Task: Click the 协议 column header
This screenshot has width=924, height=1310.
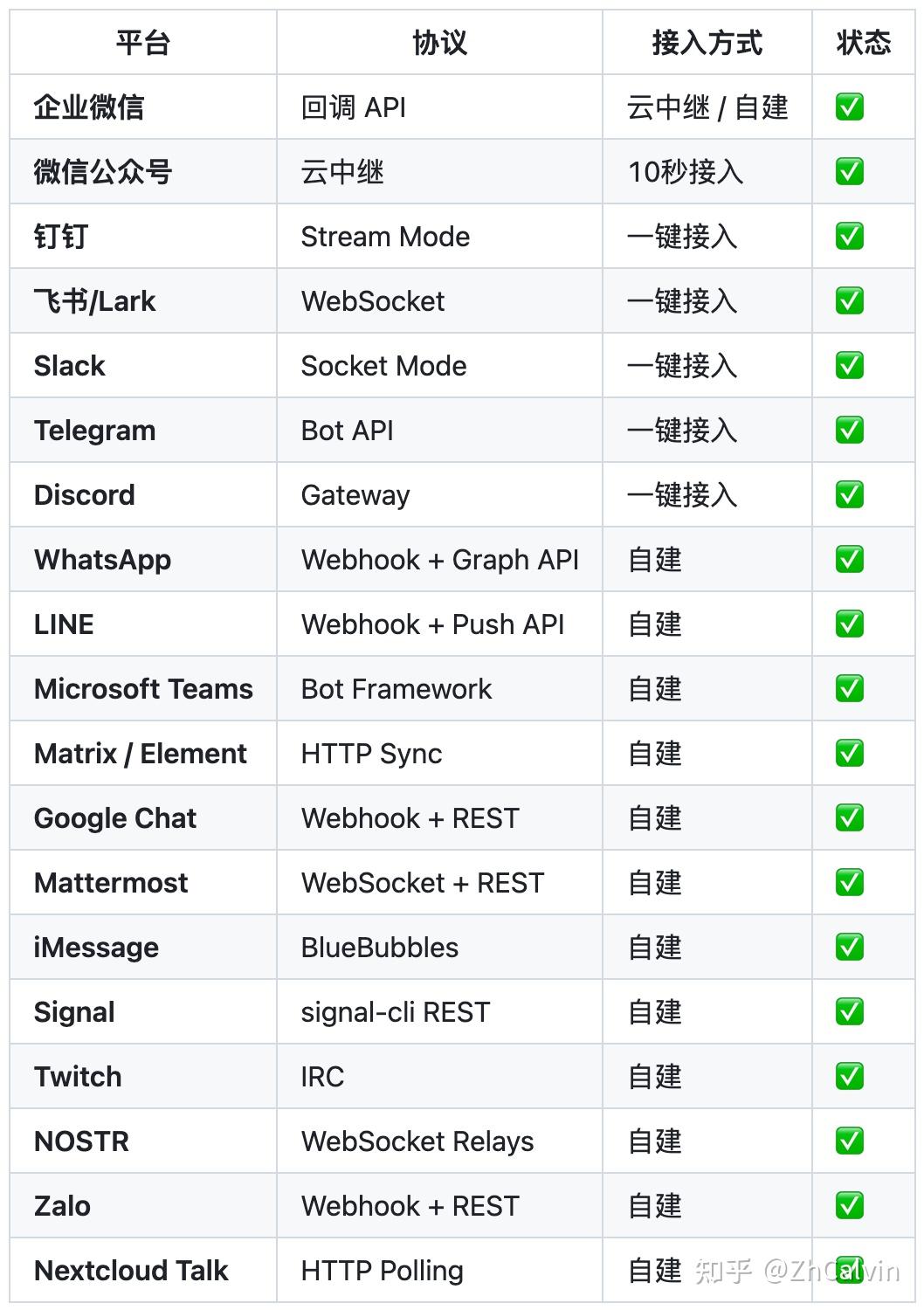Action: pyautogui.click(x=439, y=43)
